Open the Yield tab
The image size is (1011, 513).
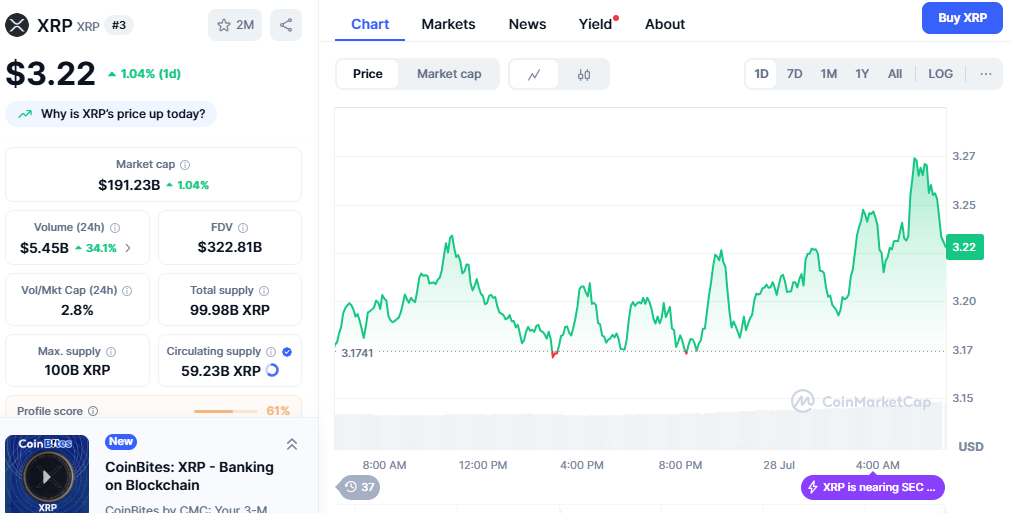click(596, 24)
